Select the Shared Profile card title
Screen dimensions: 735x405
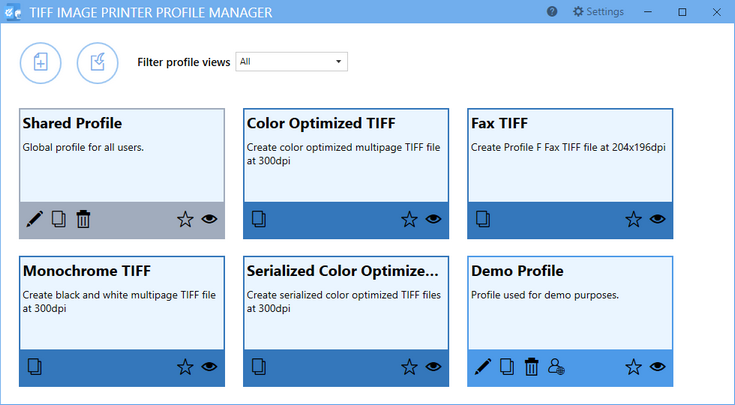coord(72,123)
